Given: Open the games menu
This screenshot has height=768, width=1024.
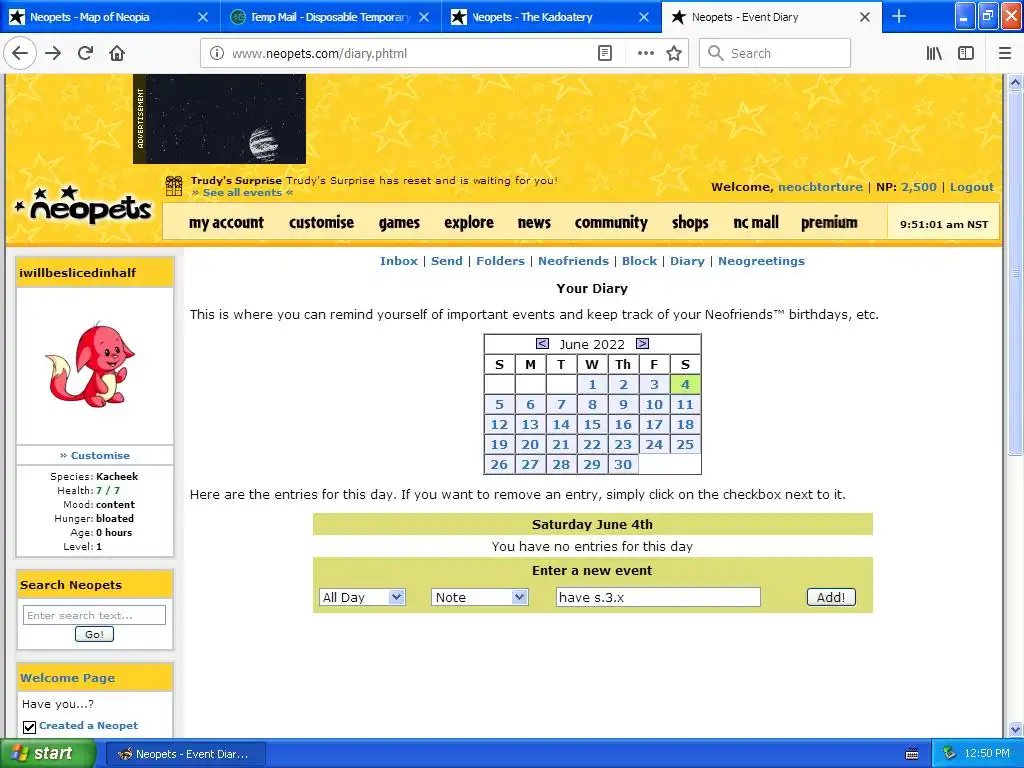Looking at the screenshot, I should point(399,223).
